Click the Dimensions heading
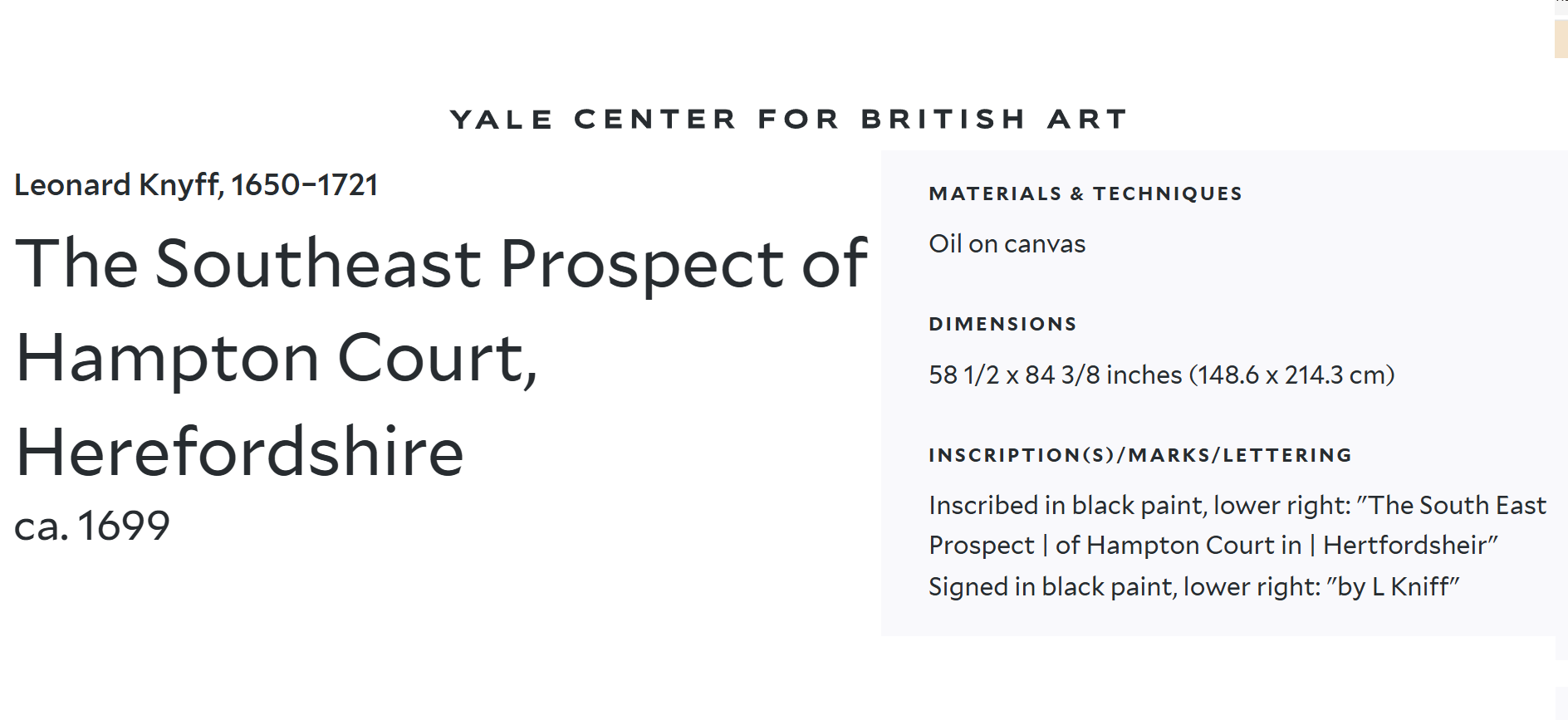This screenshot has height=720, width=1568. 1002,325
